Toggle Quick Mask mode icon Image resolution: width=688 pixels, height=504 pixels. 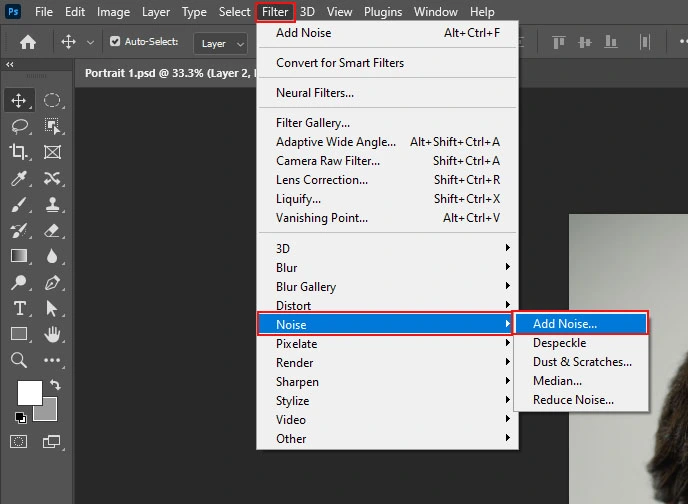(19, 441)
